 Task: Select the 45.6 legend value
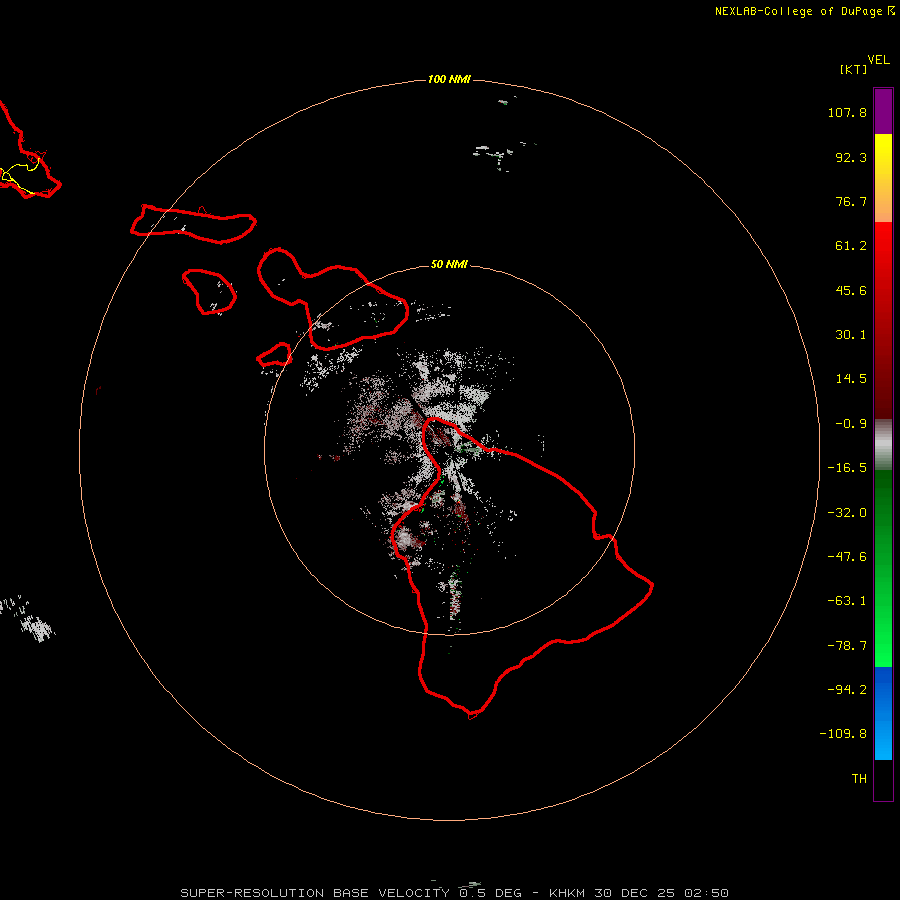tap(851, 290)
